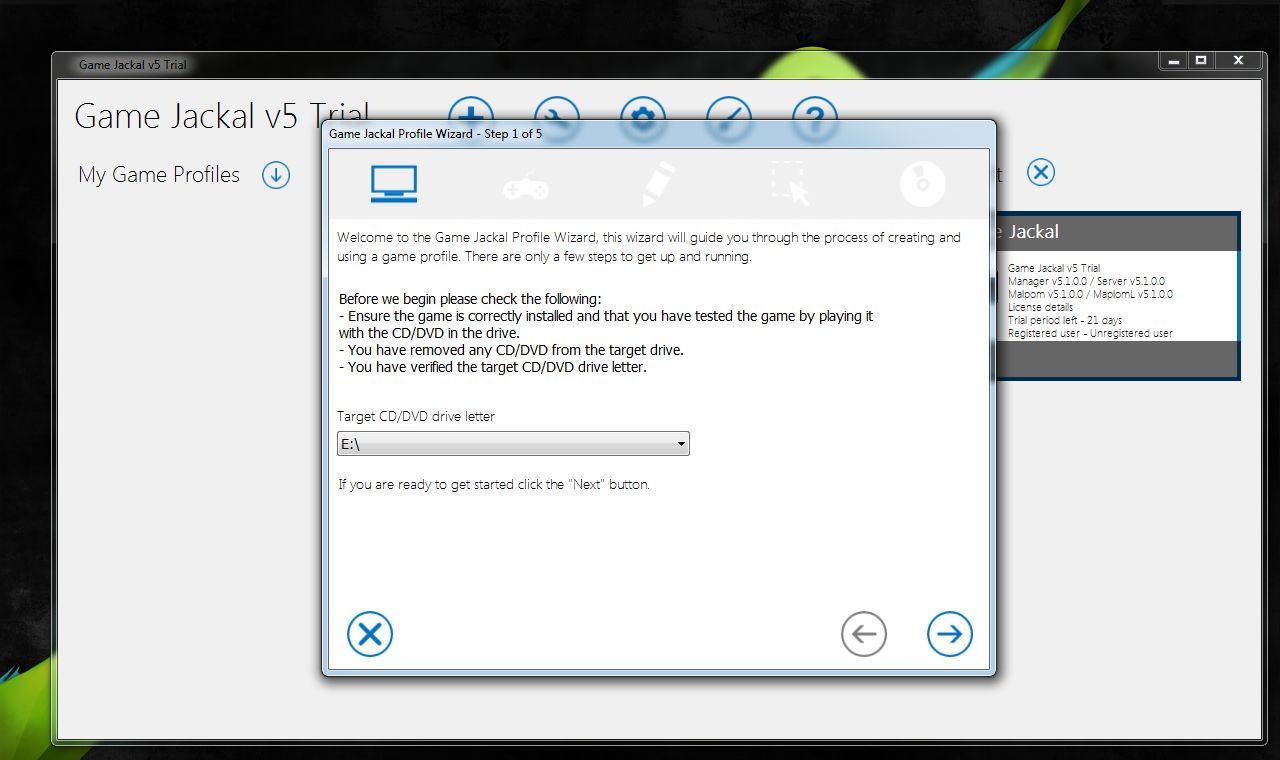Cancel the Profile Wizard with the X icon

pos(370,634)
